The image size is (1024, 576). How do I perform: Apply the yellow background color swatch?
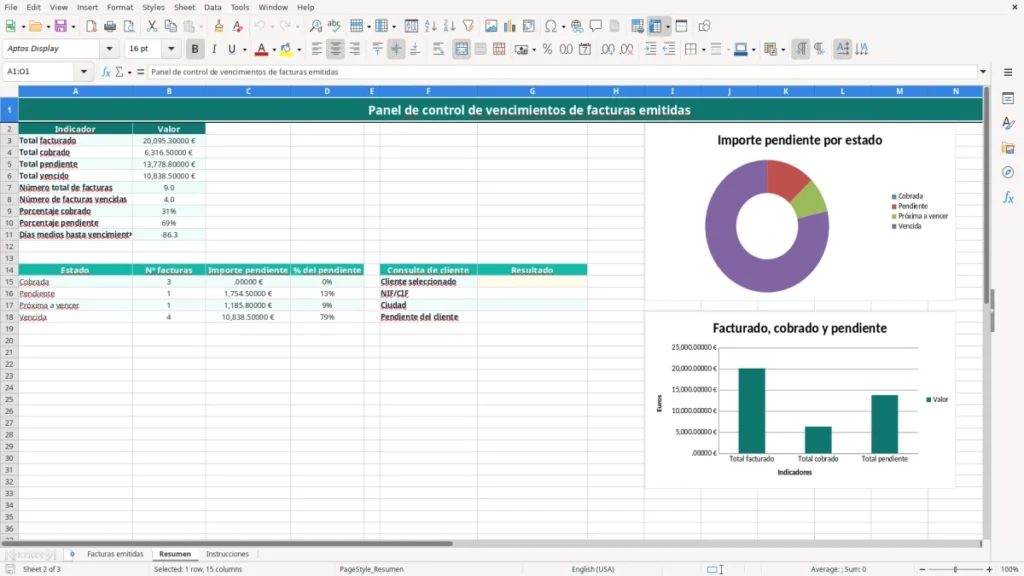coord(286,49)
